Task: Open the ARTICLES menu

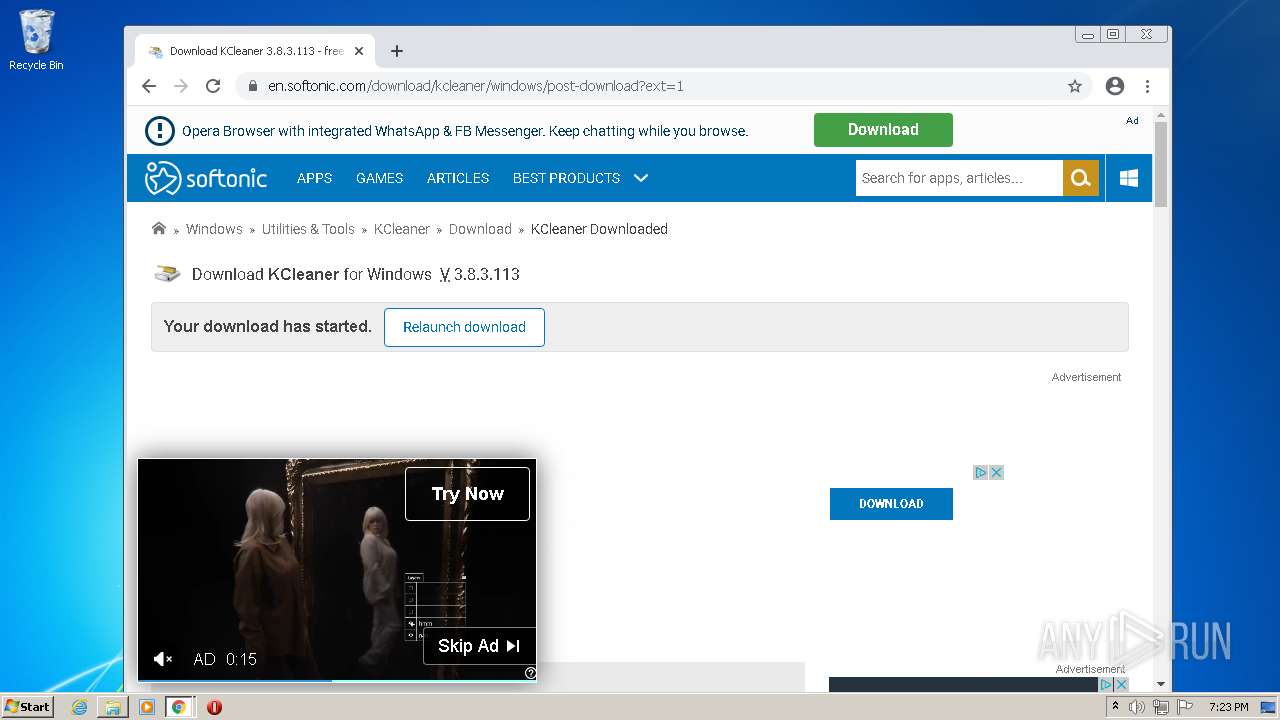Action: click(458, 178)
